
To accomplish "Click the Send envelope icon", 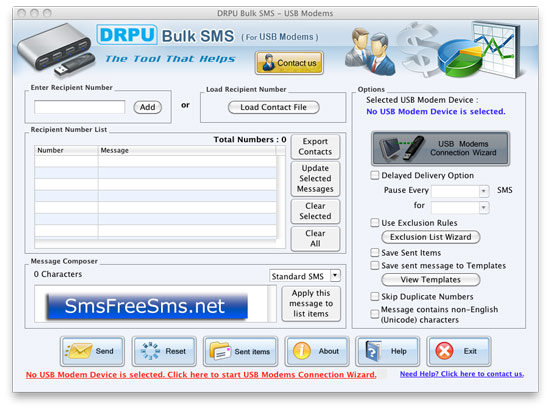I will (x=79, y=351).
